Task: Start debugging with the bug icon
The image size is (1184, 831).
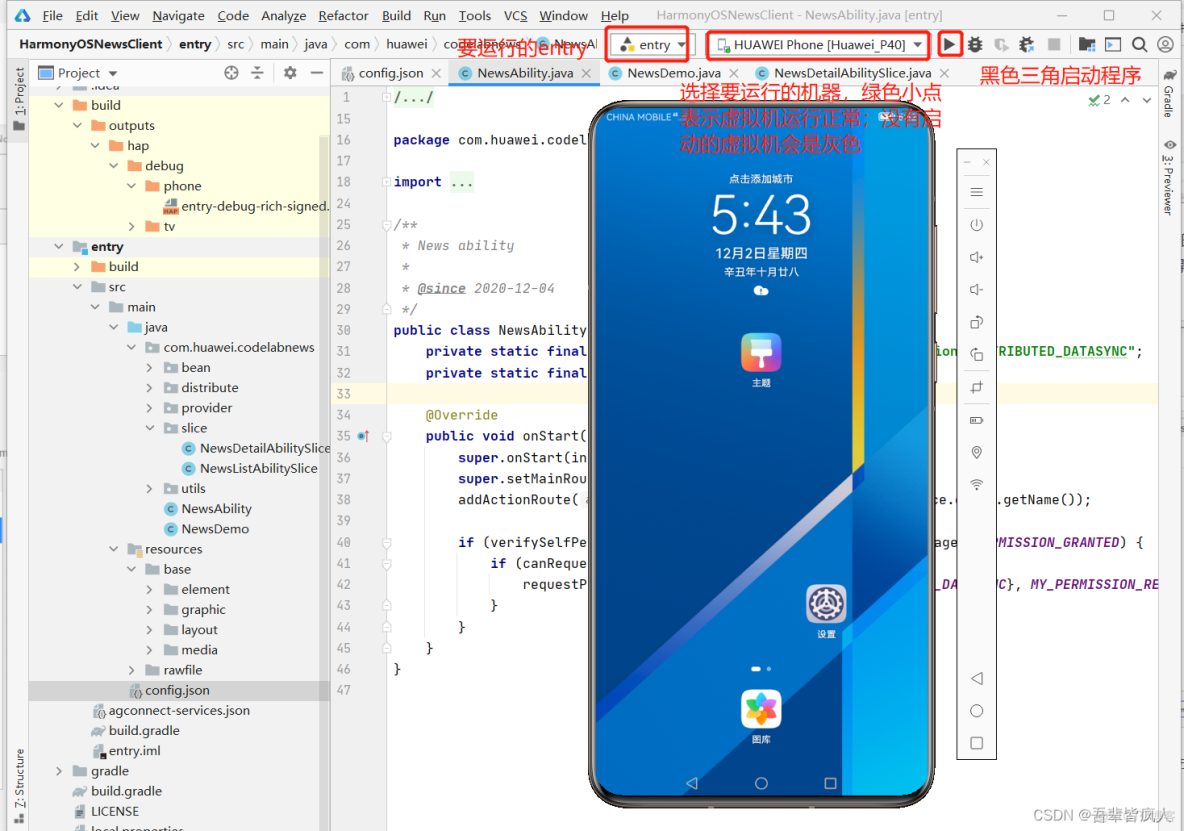Action: pyautogui.click(x=975, y=45)
